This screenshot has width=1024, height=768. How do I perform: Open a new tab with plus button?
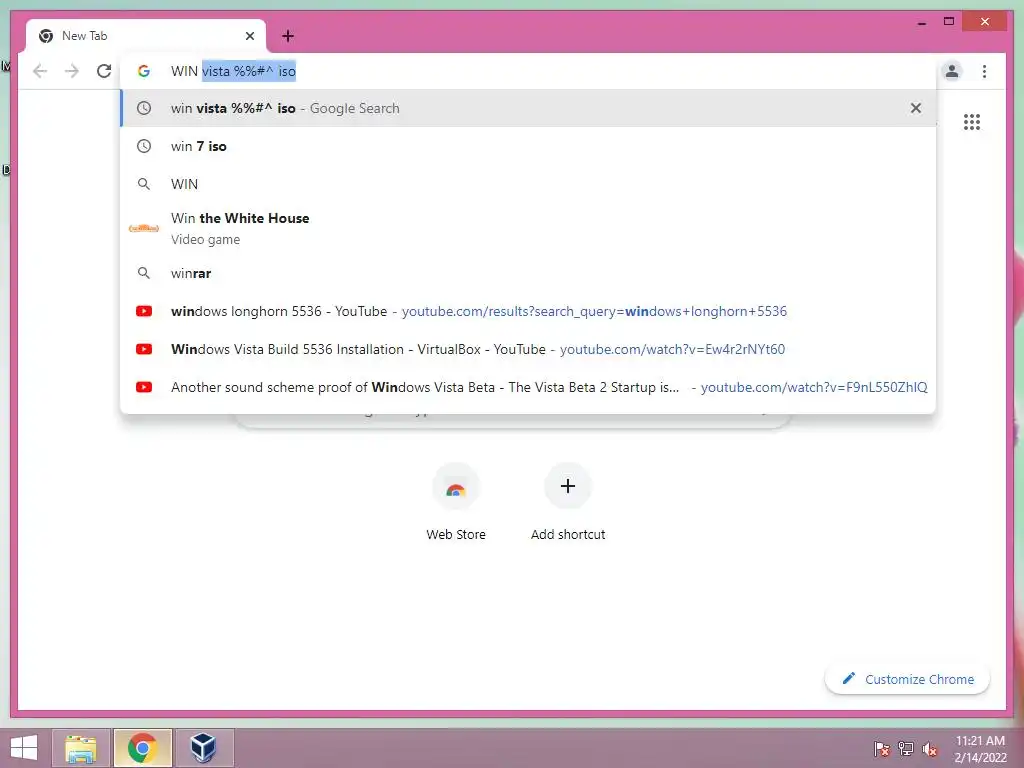tap(288, 36)
